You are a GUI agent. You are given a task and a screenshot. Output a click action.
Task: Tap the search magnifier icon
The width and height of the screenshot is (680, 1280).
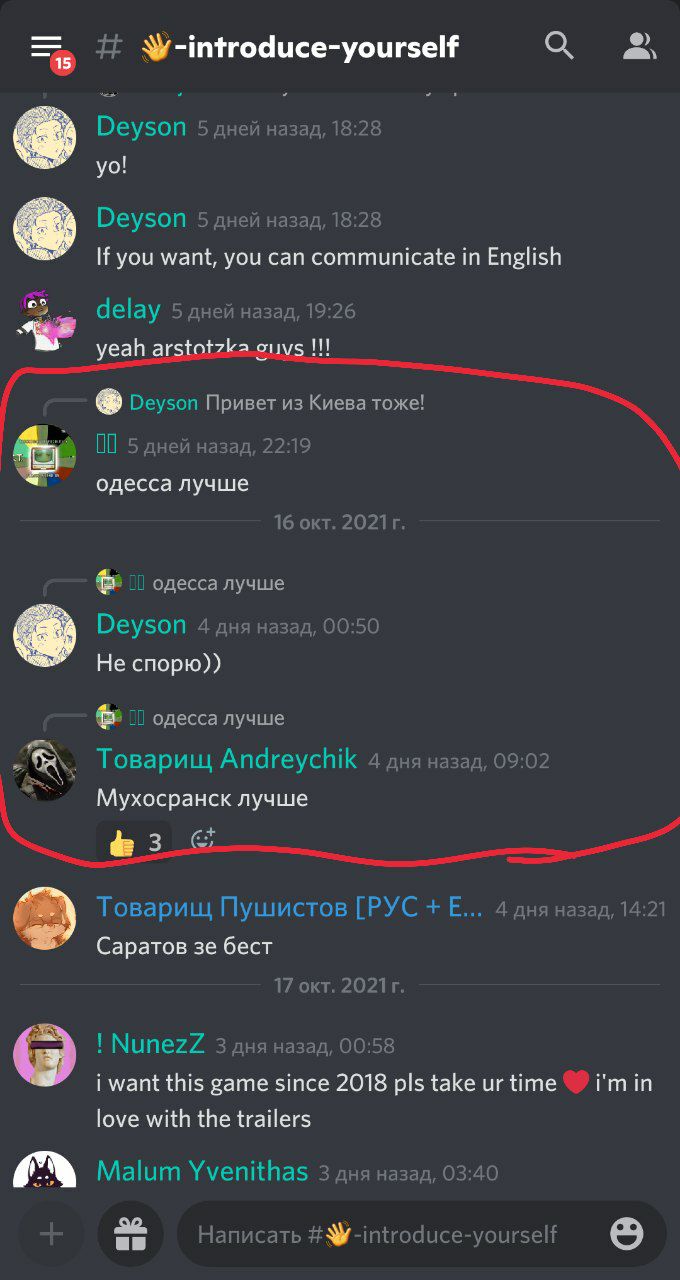click(559, 45)
